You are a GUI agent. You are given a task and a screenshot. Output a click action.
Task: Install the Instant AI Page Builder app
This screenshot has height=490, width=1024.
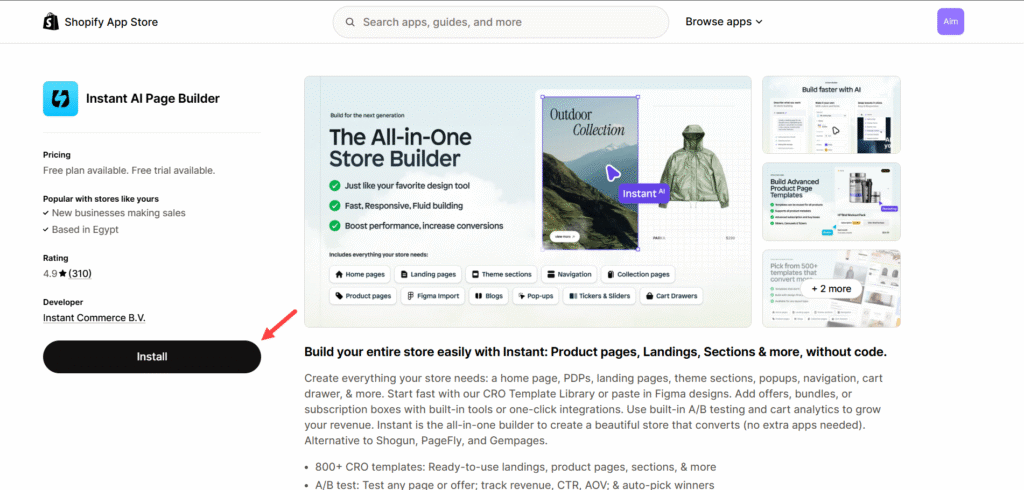152,357
